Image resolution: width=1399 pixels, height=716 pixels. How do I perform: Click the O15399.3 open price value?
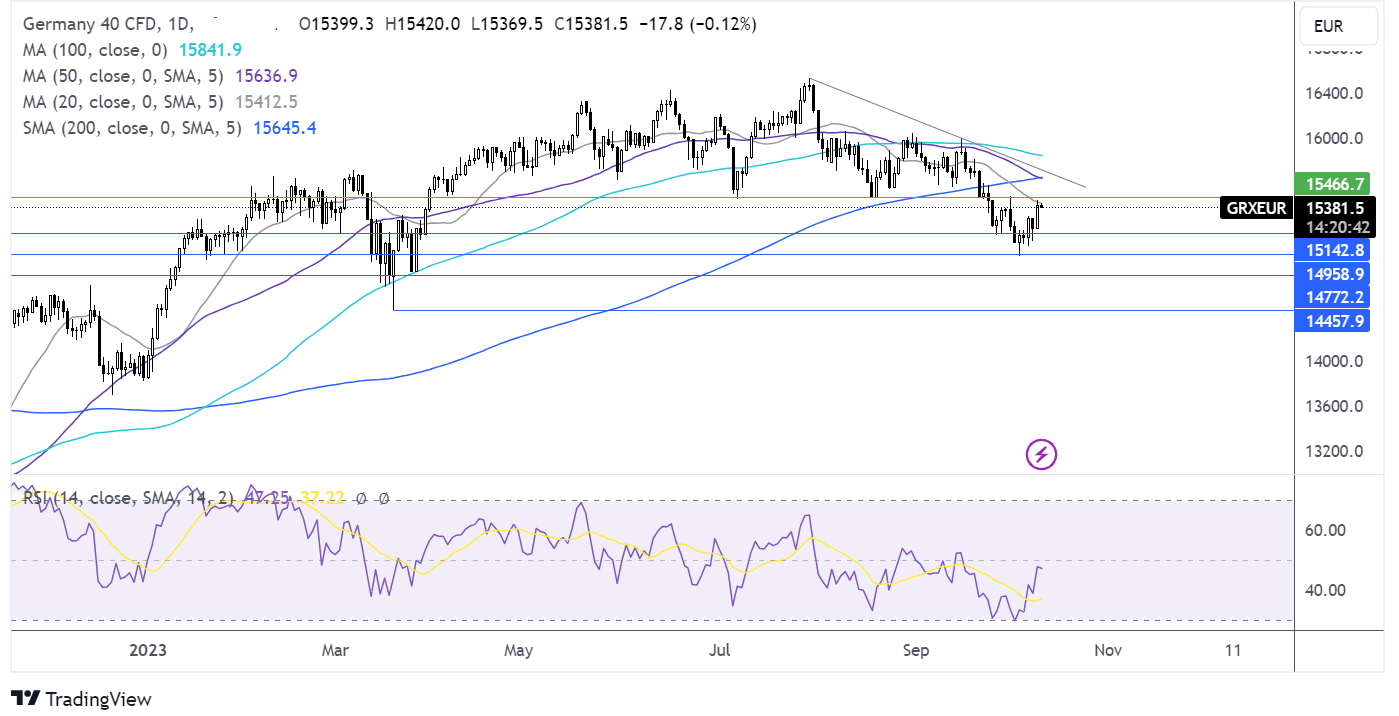click(x=335, y=23)
